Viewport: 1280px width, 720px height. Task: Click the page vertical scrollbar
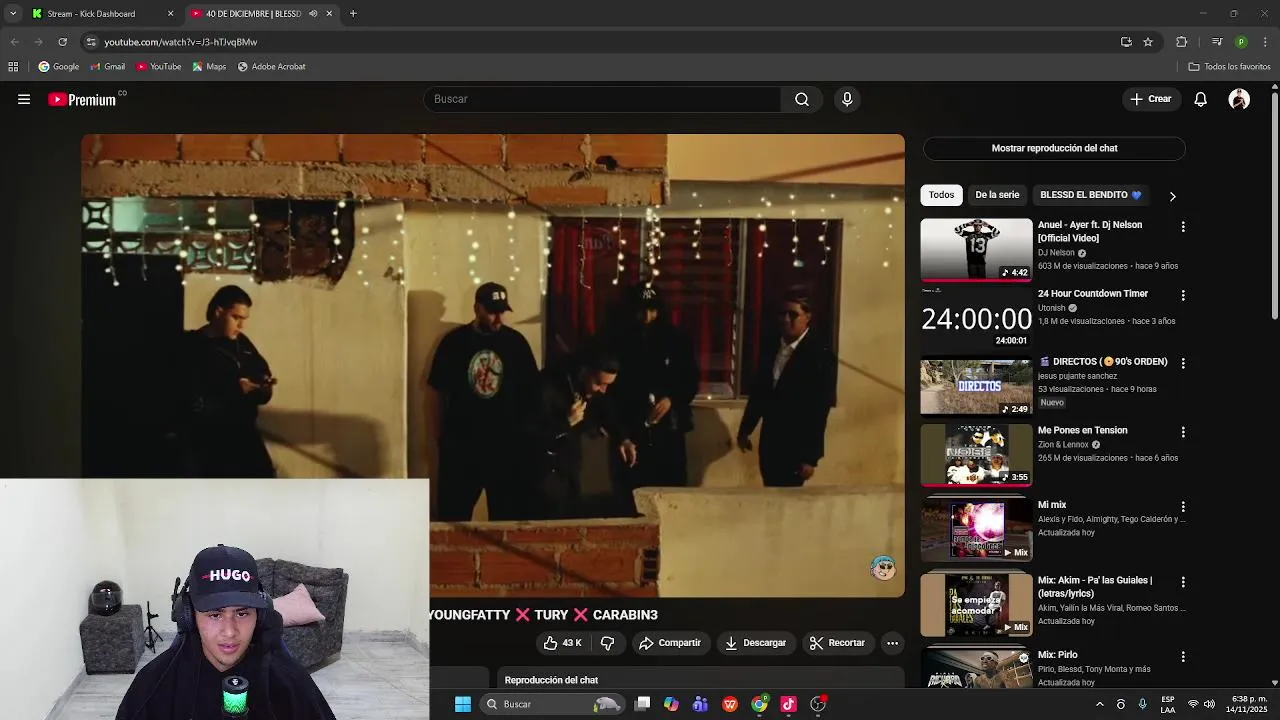pos(1274,205)
